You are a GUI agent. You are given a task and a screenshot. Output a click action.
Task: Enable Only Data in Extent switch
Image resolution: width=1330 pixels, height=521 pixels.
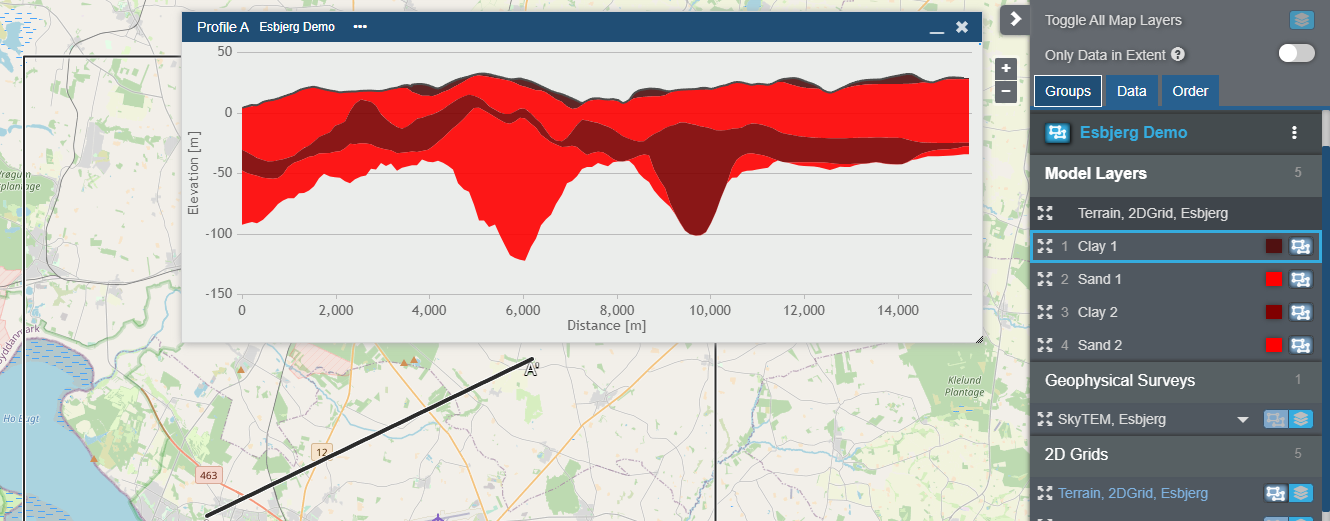click(x=1296, y=54)
